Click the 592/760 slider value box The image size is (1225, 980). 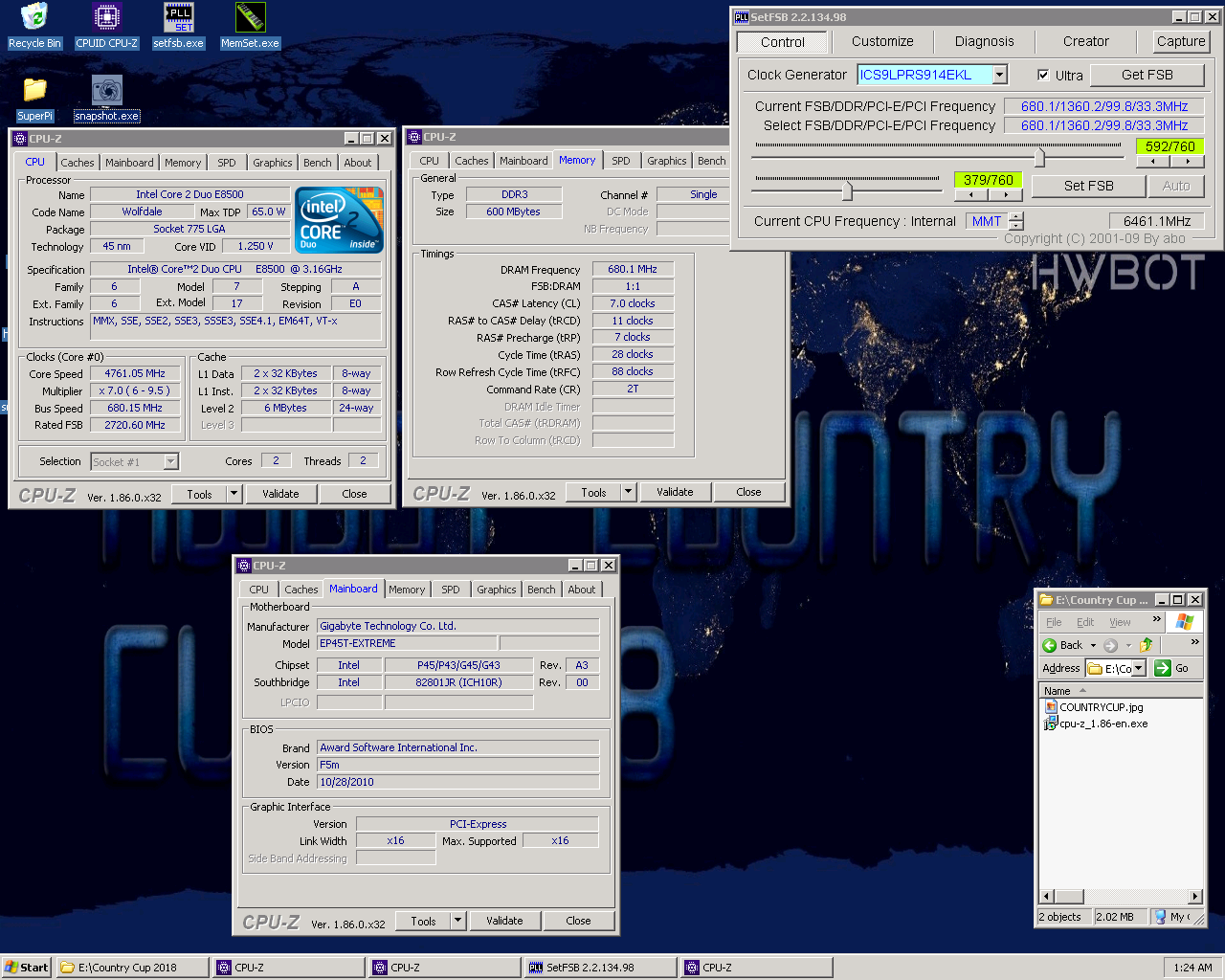(x=1170, y=146)
